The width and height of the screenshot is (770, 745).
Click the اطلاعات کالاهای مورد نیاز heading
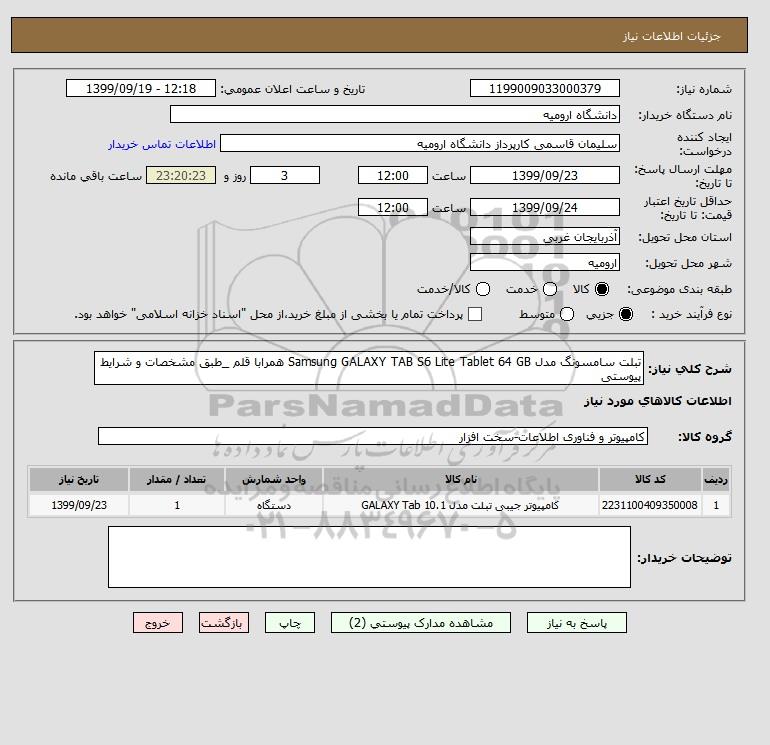click(x=658, y=401)
